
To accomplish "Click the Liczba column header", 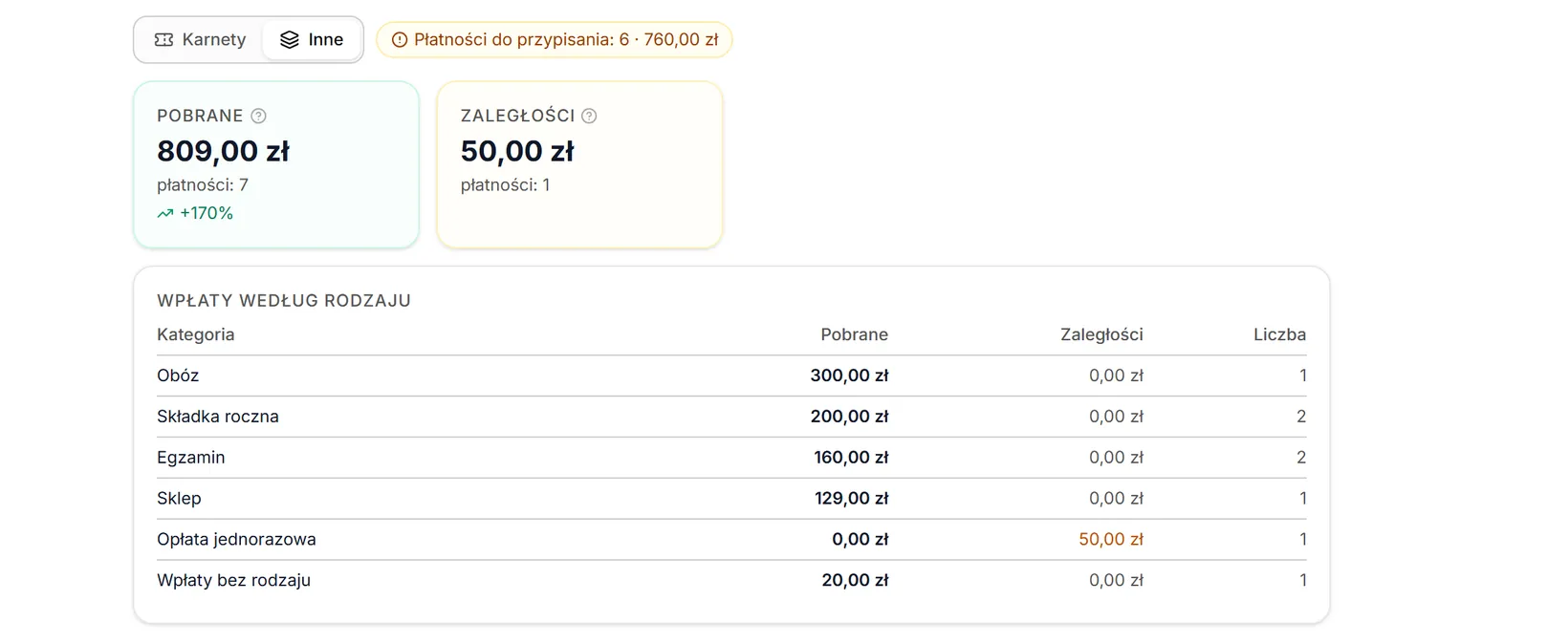I will 1279,334.
